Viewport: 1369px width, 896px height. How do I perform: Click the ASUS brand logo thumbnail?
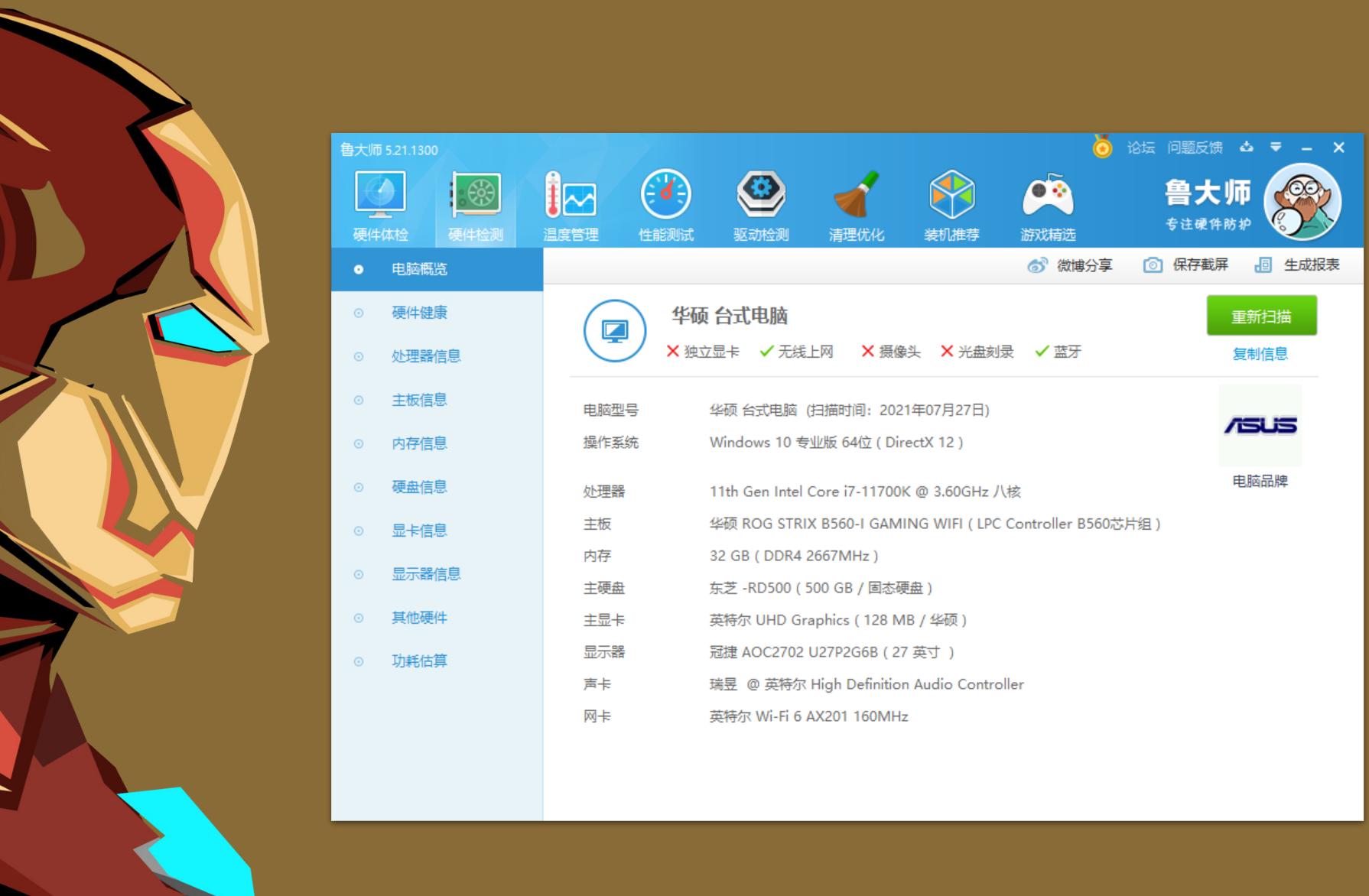[1260, 425]
